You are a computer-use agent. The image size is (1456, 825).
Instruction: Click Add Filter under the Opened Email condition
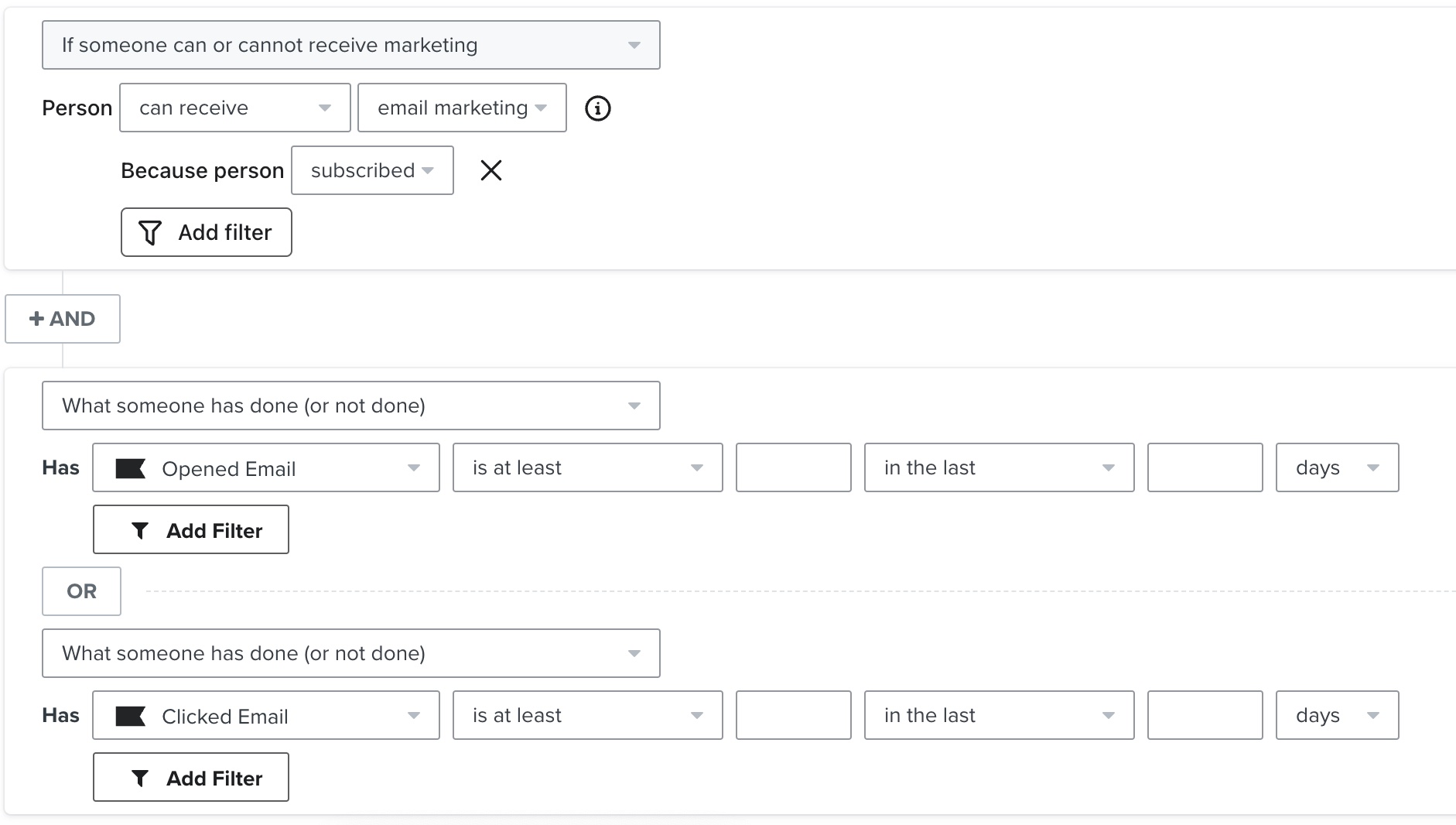point(190,529)
